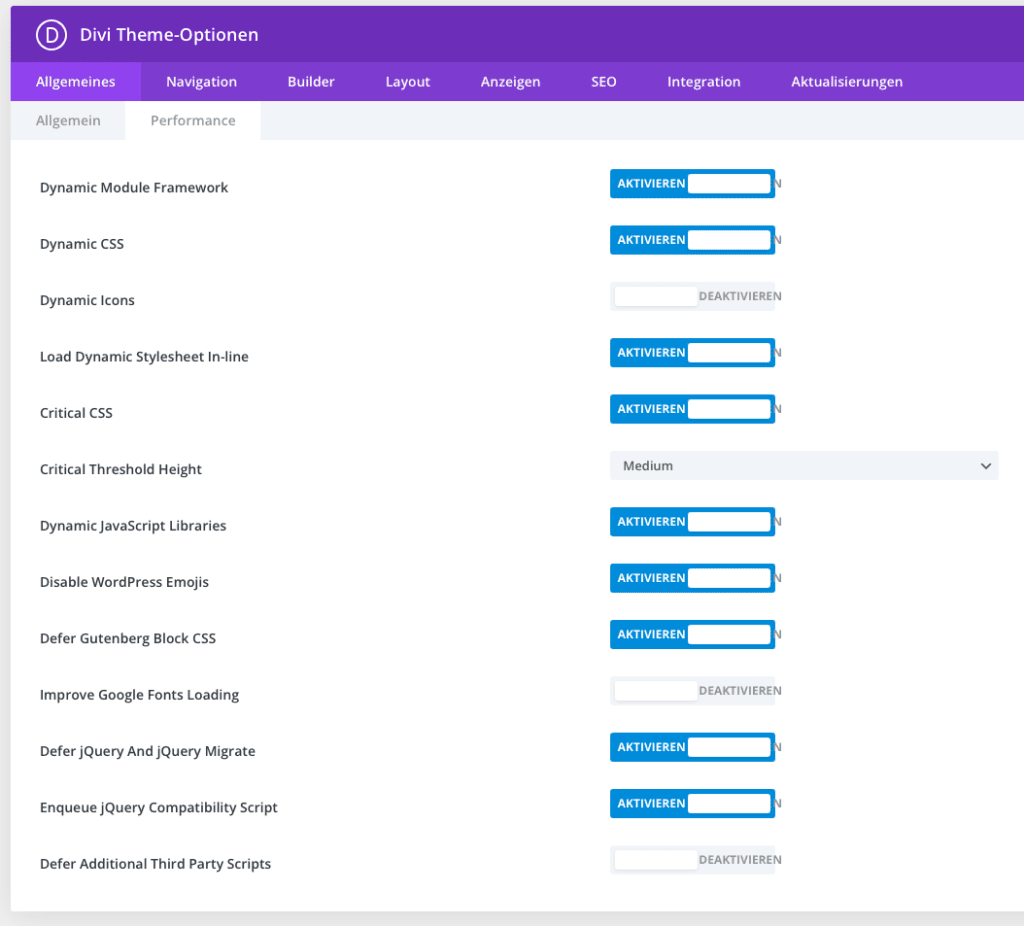Screen dimensions: 1024x926
Task: Turn off Dynamic CSS
Action: tap(692, 239)
